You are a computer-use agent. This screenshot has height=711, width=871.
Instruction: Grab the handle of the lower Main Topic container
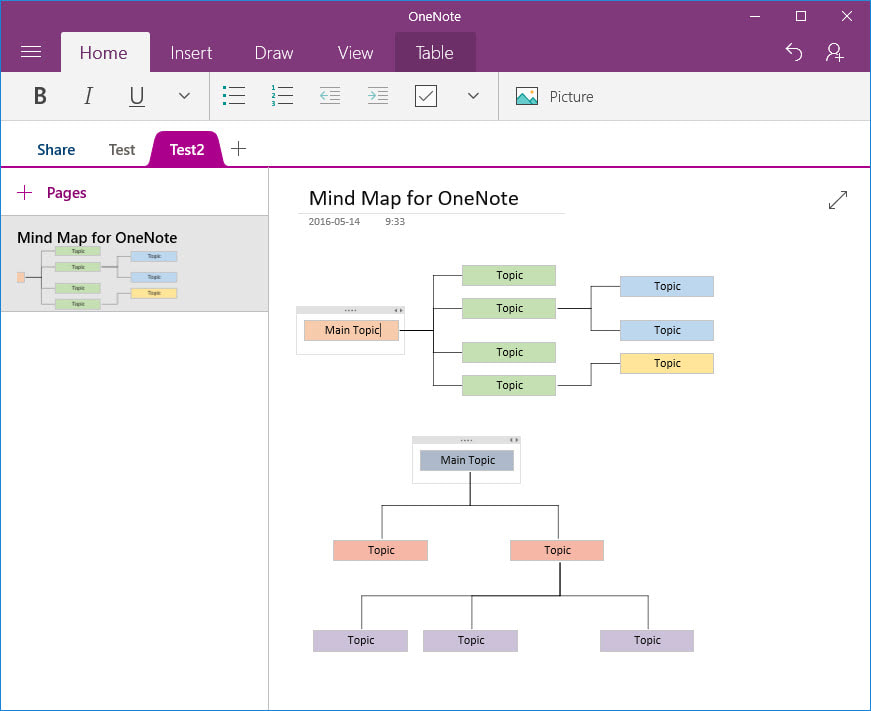467,440
